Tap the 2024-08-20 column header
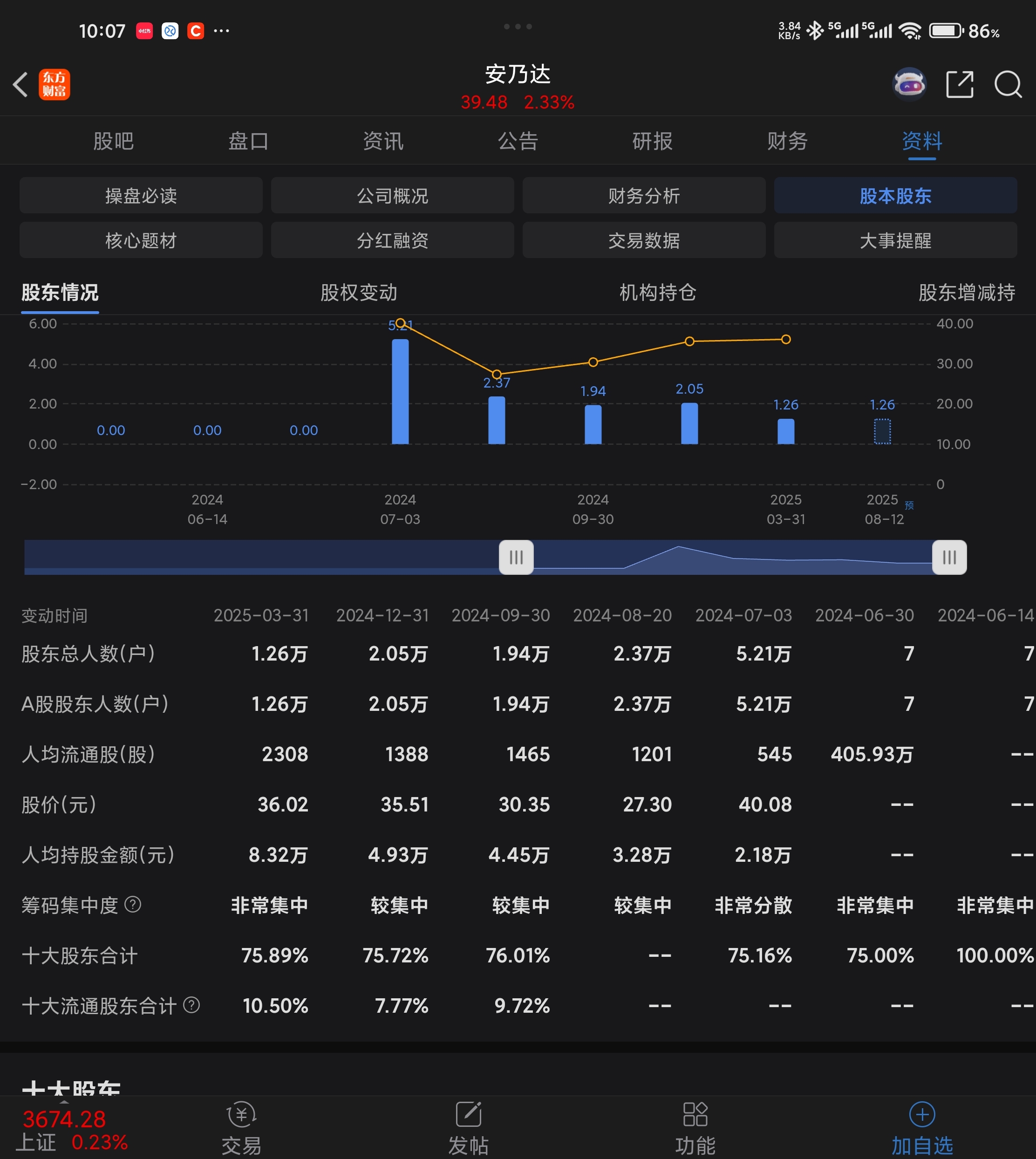The width and height of the screenshot is (1036, 1159). (623, 615)
